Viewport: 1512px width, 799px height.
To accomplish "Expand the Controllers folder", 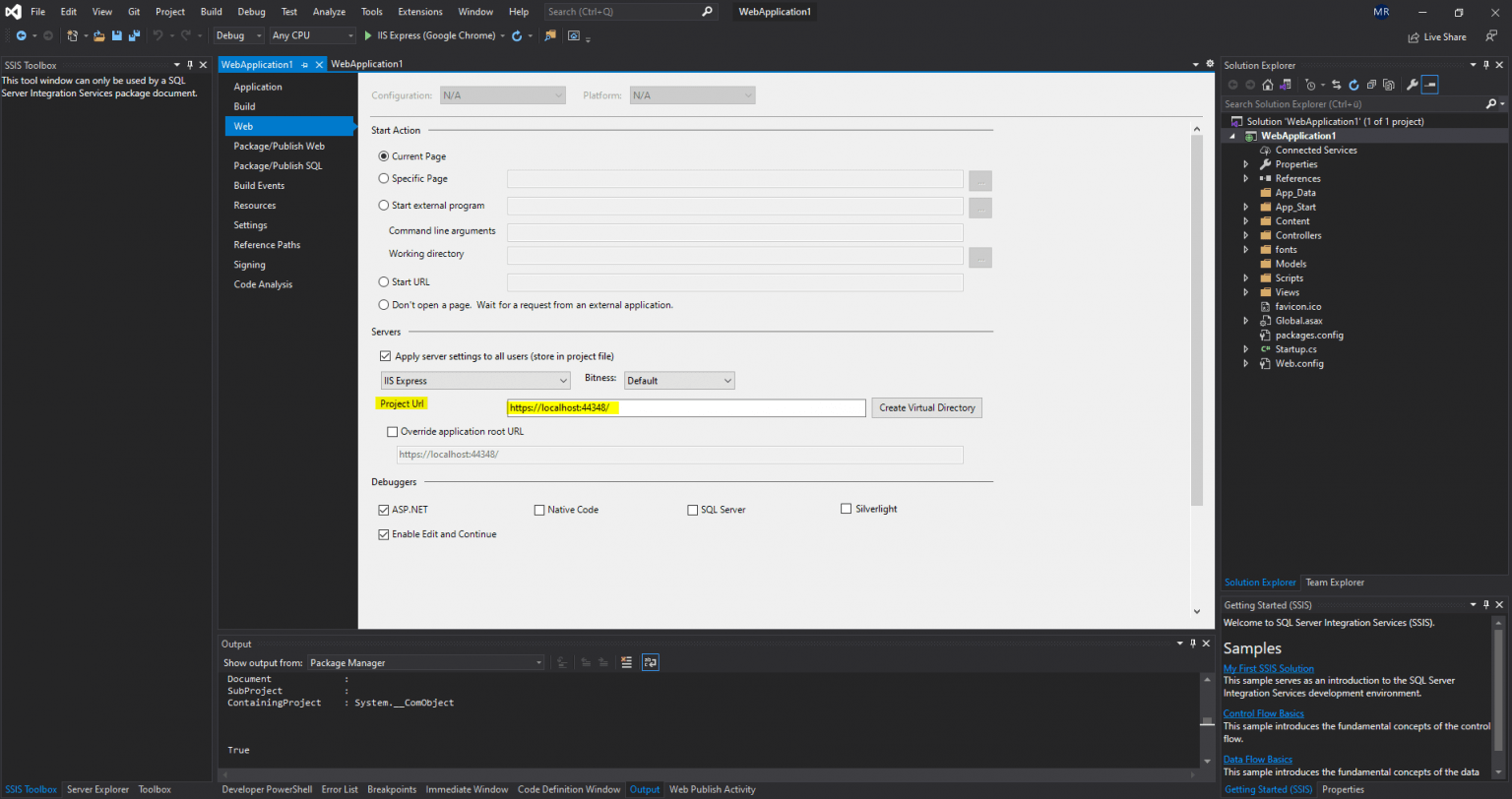I will pyautogui.click(x=1246, y=234).
